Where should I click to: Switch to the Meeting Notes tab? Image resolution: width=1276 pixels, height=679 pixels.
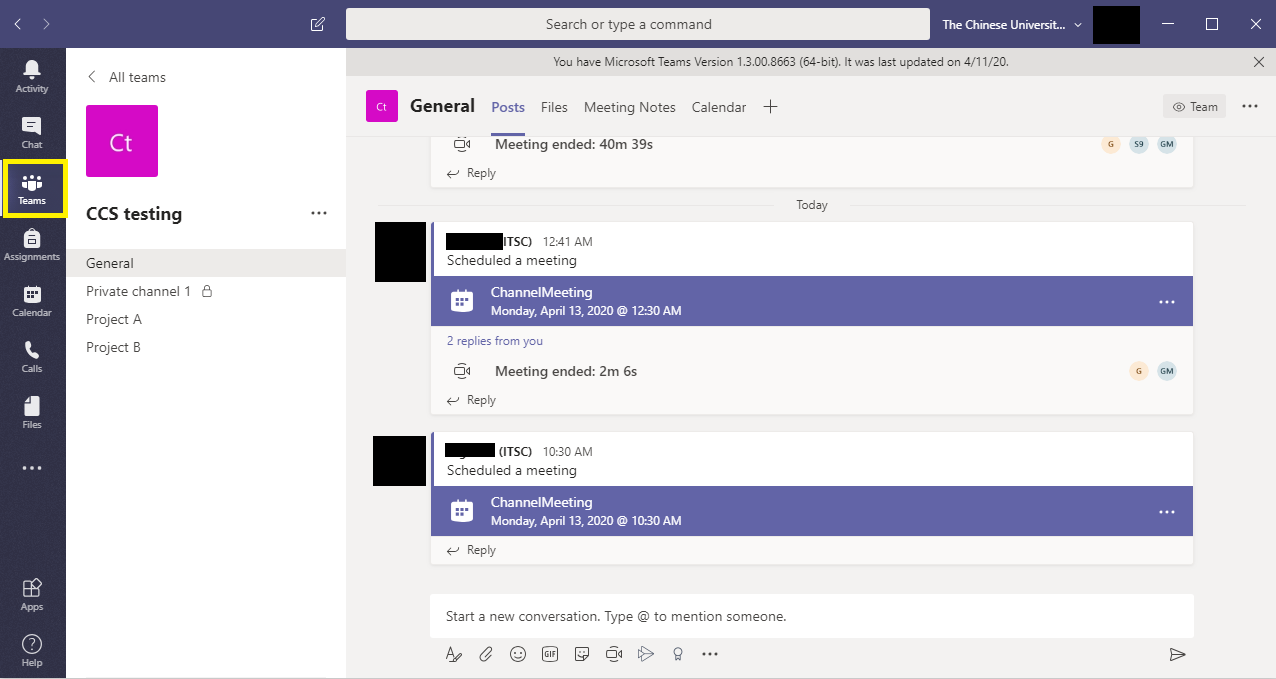click(630, 107)
